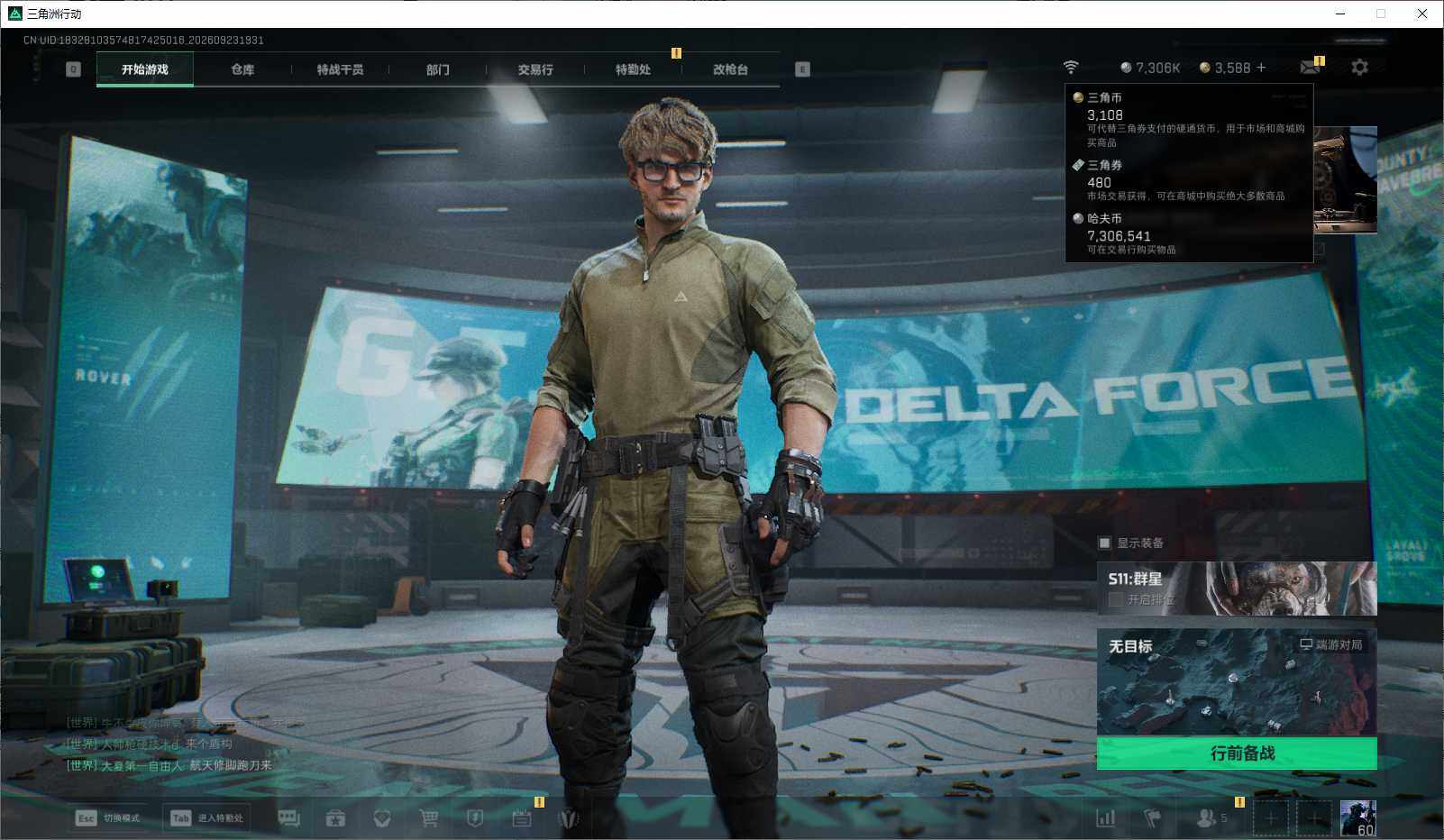The image size is (1444, 840).
Task: Open the promo banner thumbnail beside currency popup
Action: pos(1346,180)
